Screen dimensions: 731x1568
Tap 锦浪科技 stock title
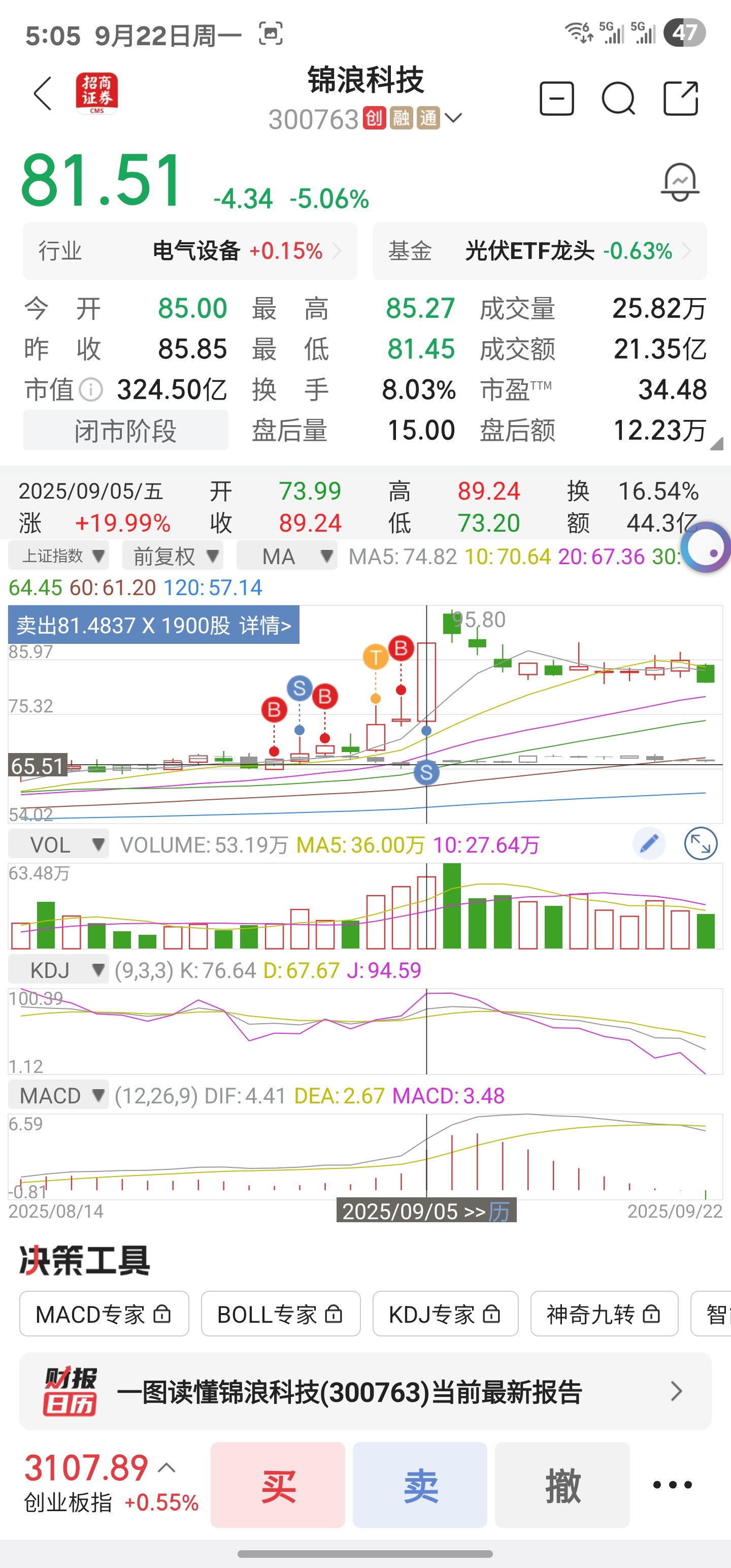pyautogui.click(x=366, y=80)
